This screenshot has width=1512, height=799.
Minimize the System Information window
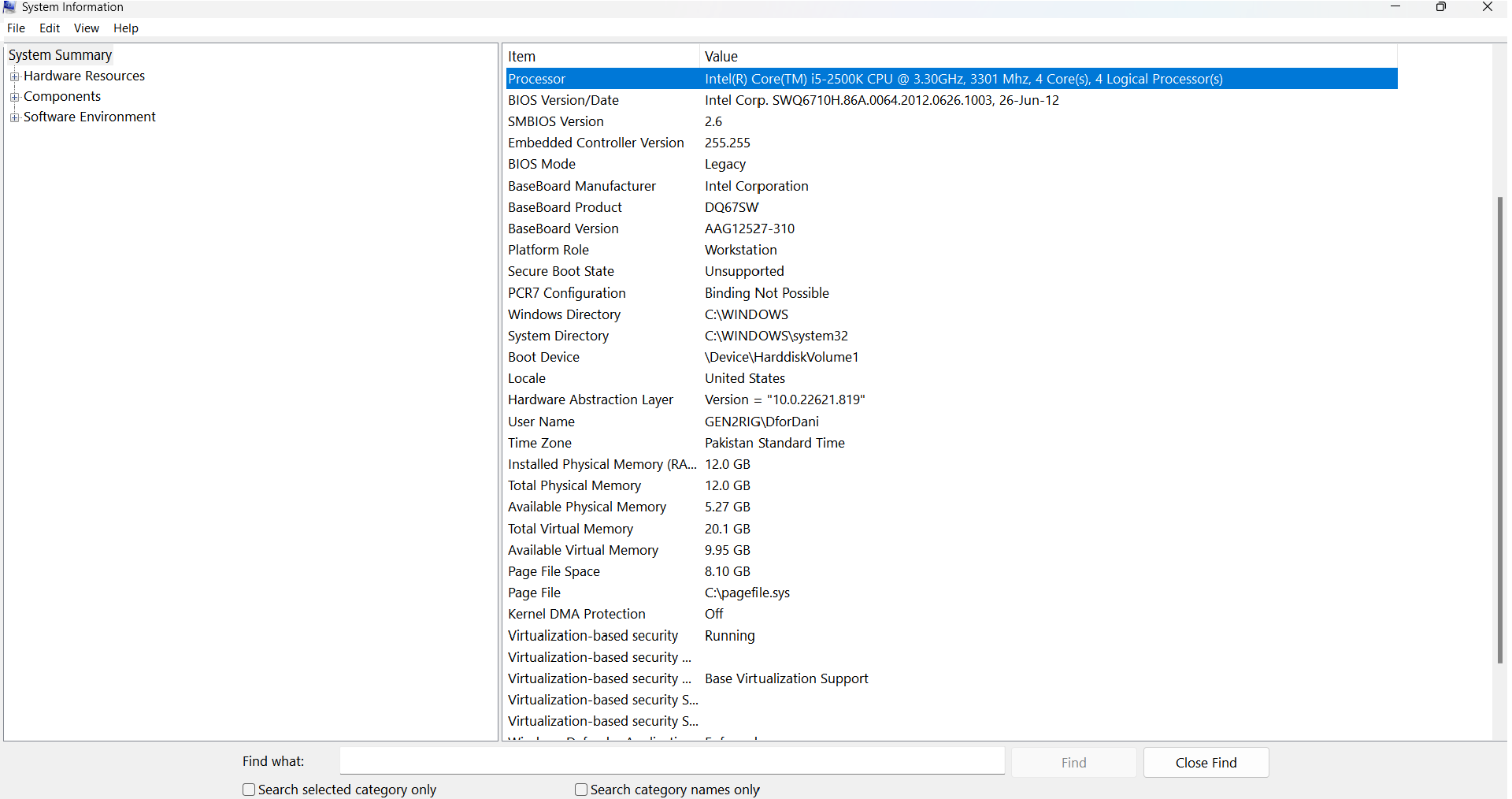[x=1395, y=7]
